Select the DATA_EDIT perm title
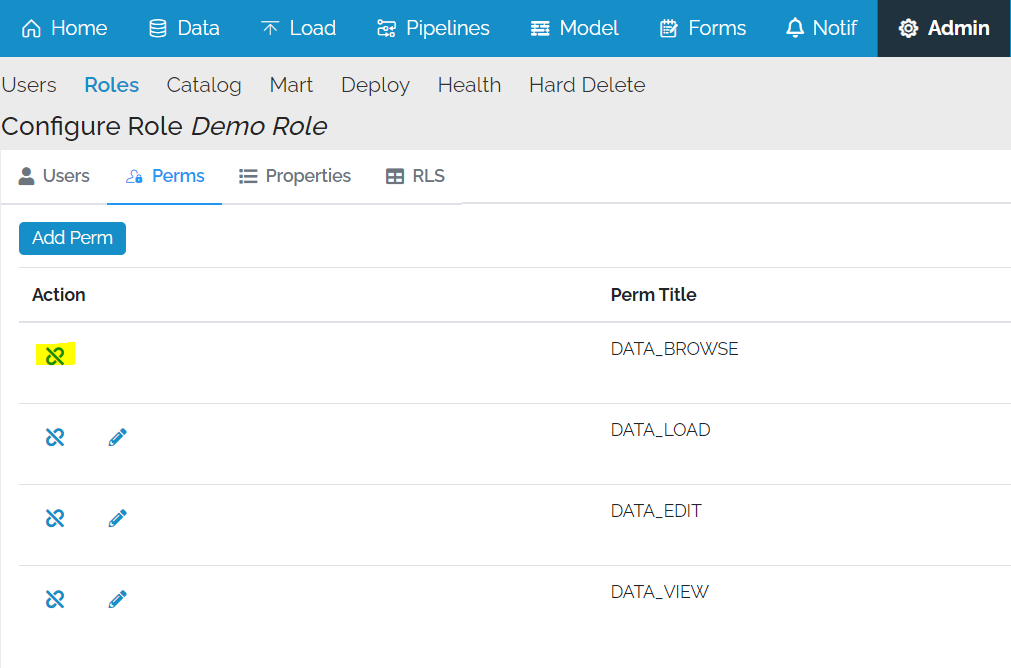 point(656,511)
